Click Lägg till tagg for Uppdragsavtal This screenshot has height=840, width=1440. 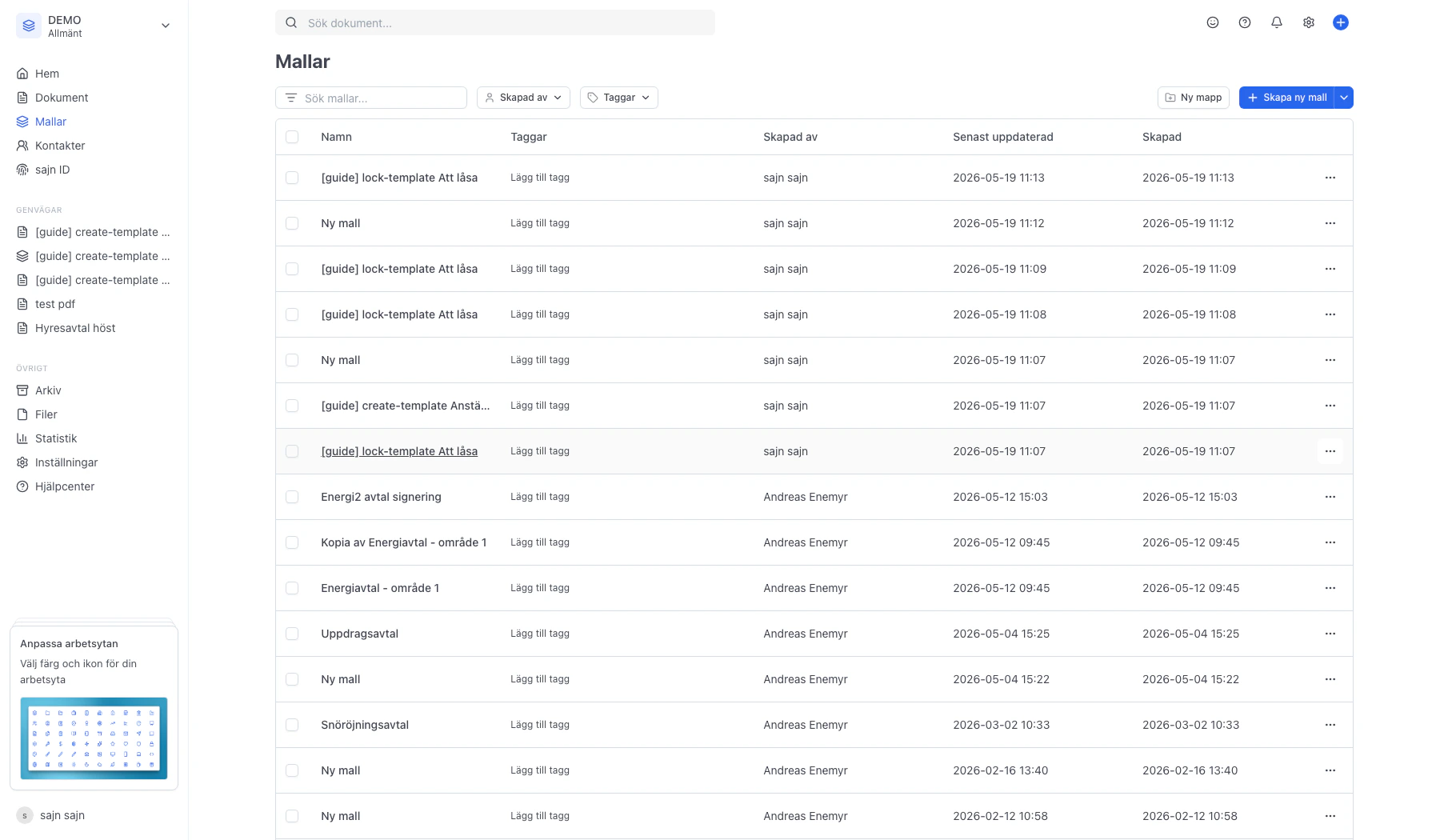pyautogui.click(x=540, y=634)
